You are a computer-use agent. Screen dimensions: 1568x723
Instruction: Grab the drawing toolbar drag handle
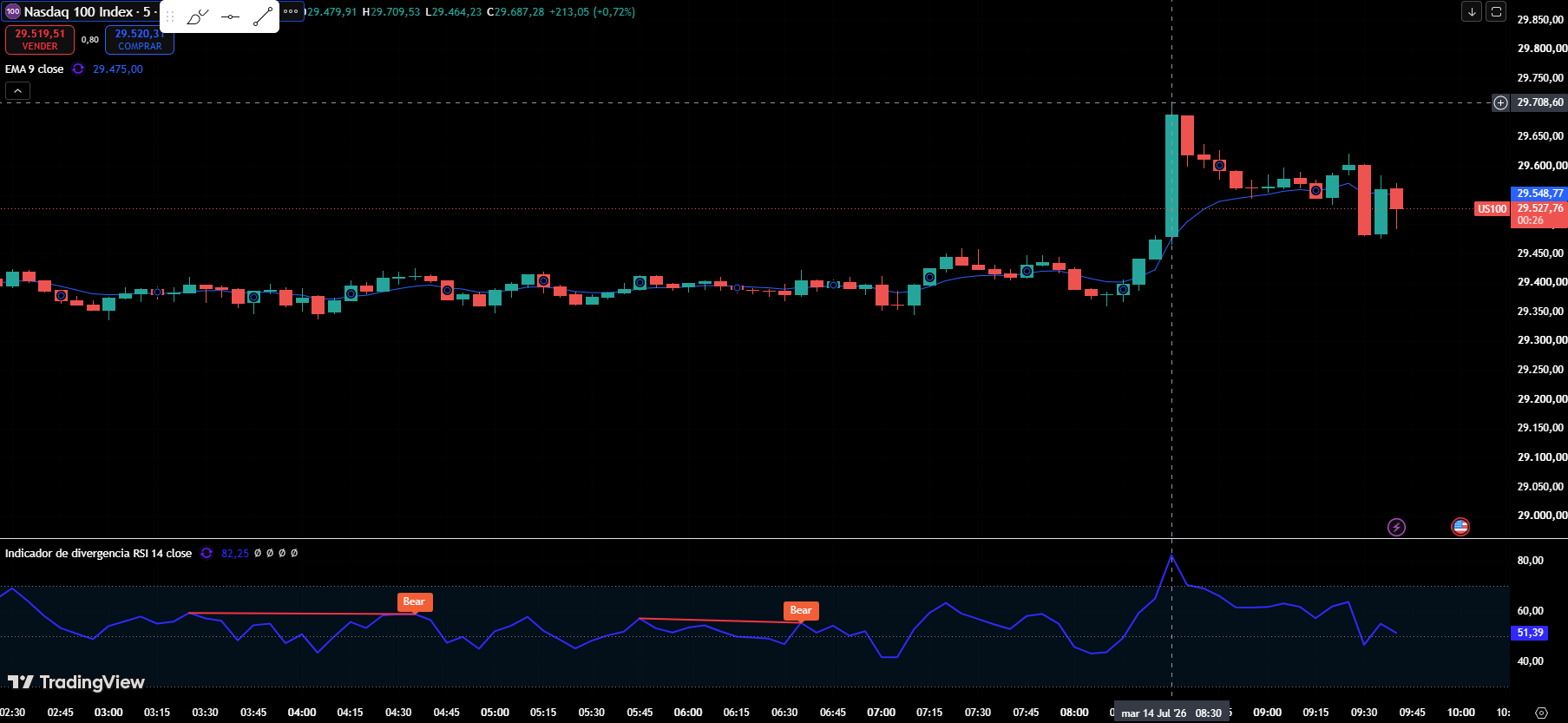(170, 16)
